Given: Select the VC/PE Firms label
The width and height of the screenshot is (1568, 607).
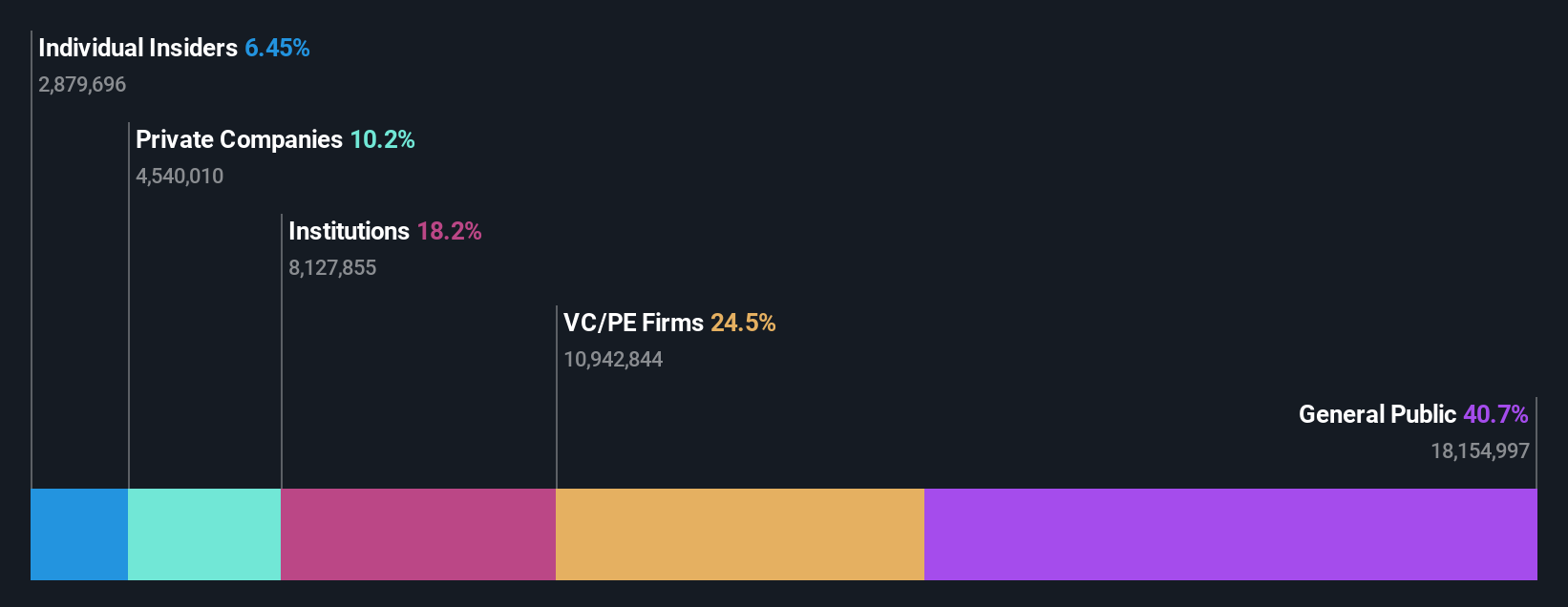Looking at the screenshot, I should (x=633, y=323).
